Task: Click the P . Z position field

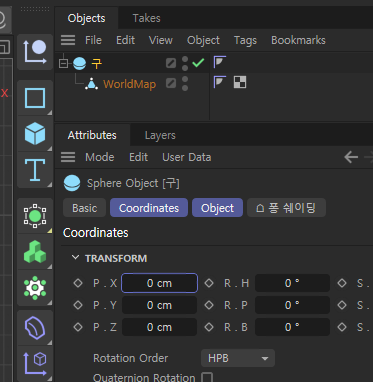Action: (160, 327)
